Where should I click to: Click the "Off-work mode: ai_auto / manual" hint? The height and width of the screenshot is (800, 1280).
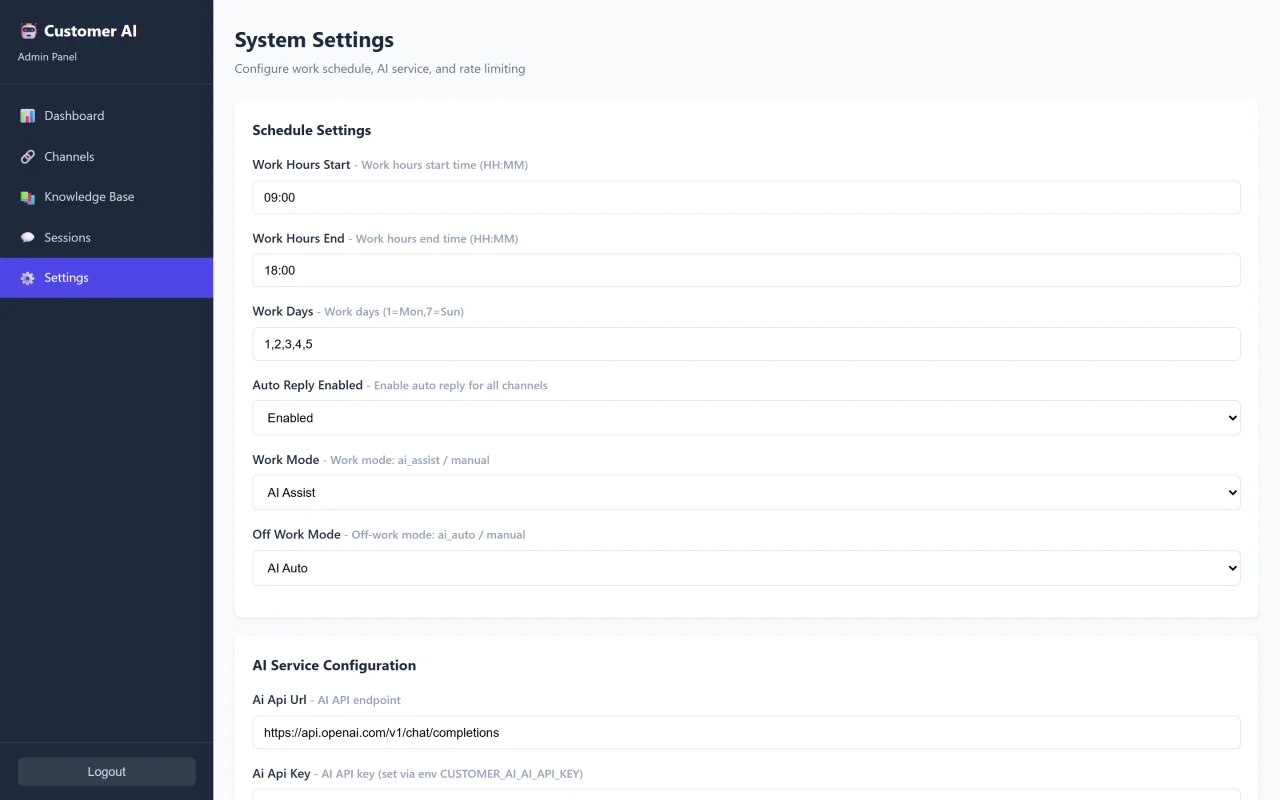point(438,535)
